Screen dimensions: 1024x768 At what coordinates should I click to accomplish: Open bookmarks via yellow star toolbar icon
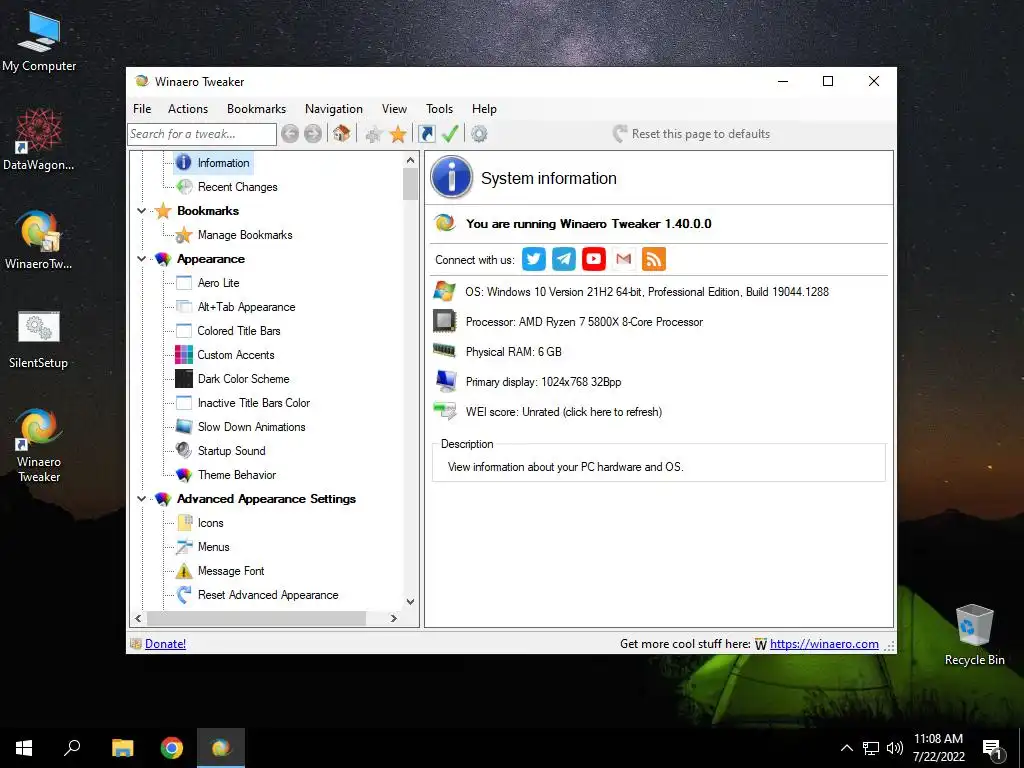(398, 134)
